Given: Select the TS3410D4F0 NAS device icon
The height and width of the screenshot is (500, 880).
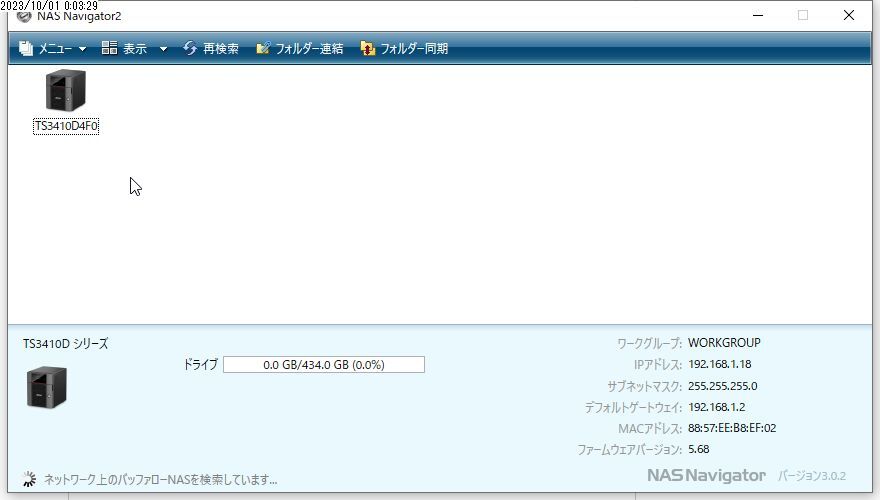Looking at the screenshot, I should 66,90.
